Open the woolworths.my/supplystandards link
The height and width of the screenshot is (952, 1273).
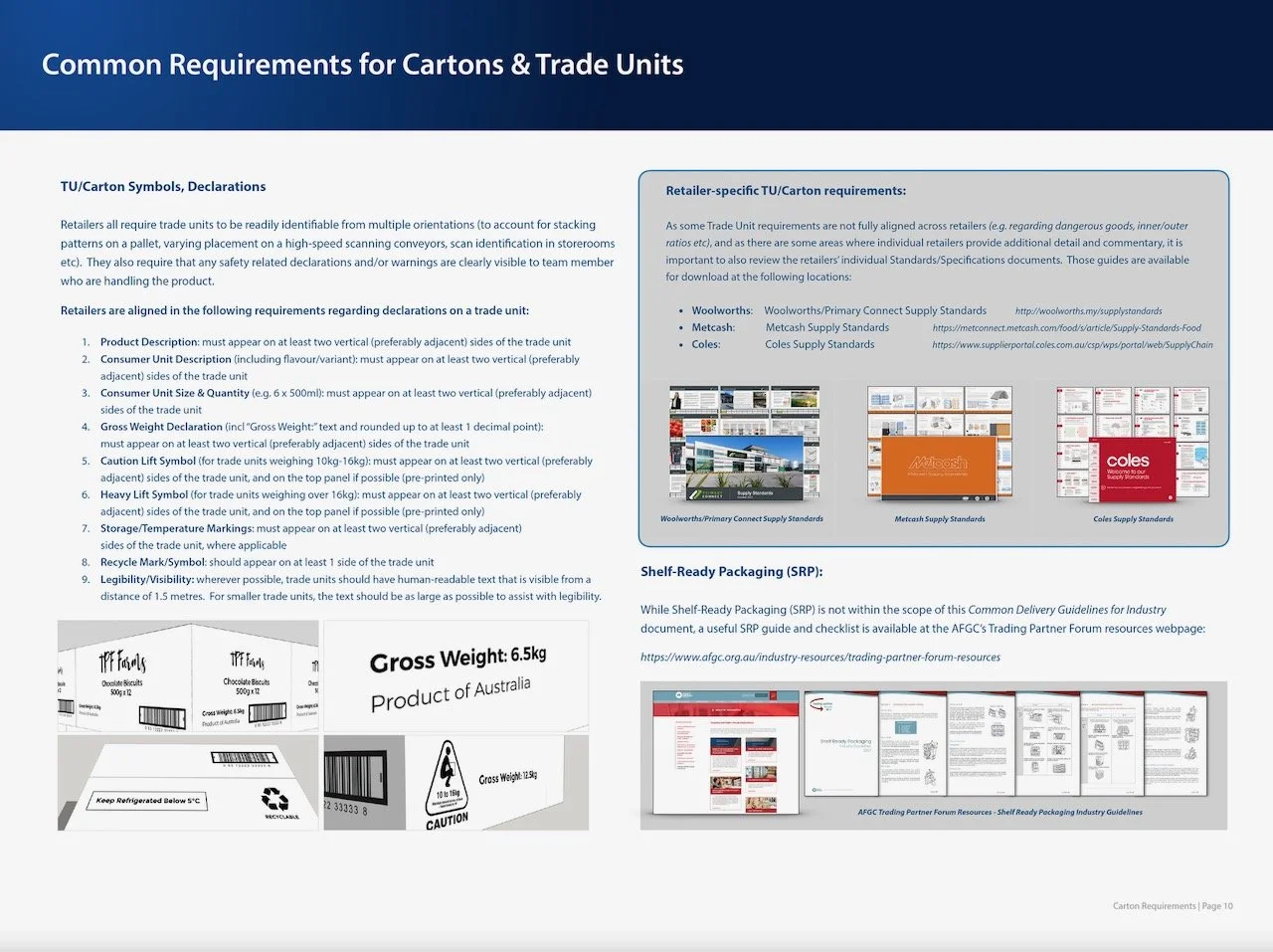(1088, 311)
